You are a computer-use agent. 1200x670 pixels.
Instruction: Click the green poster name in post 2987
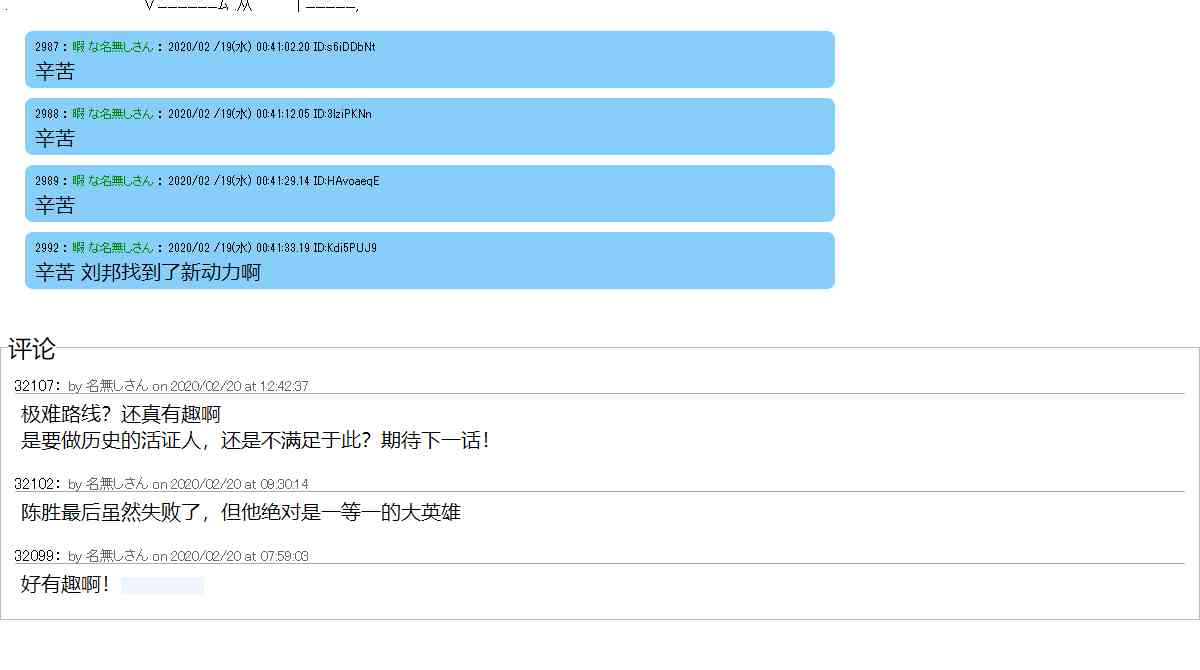pyautogui.click(x=113, y=47)
